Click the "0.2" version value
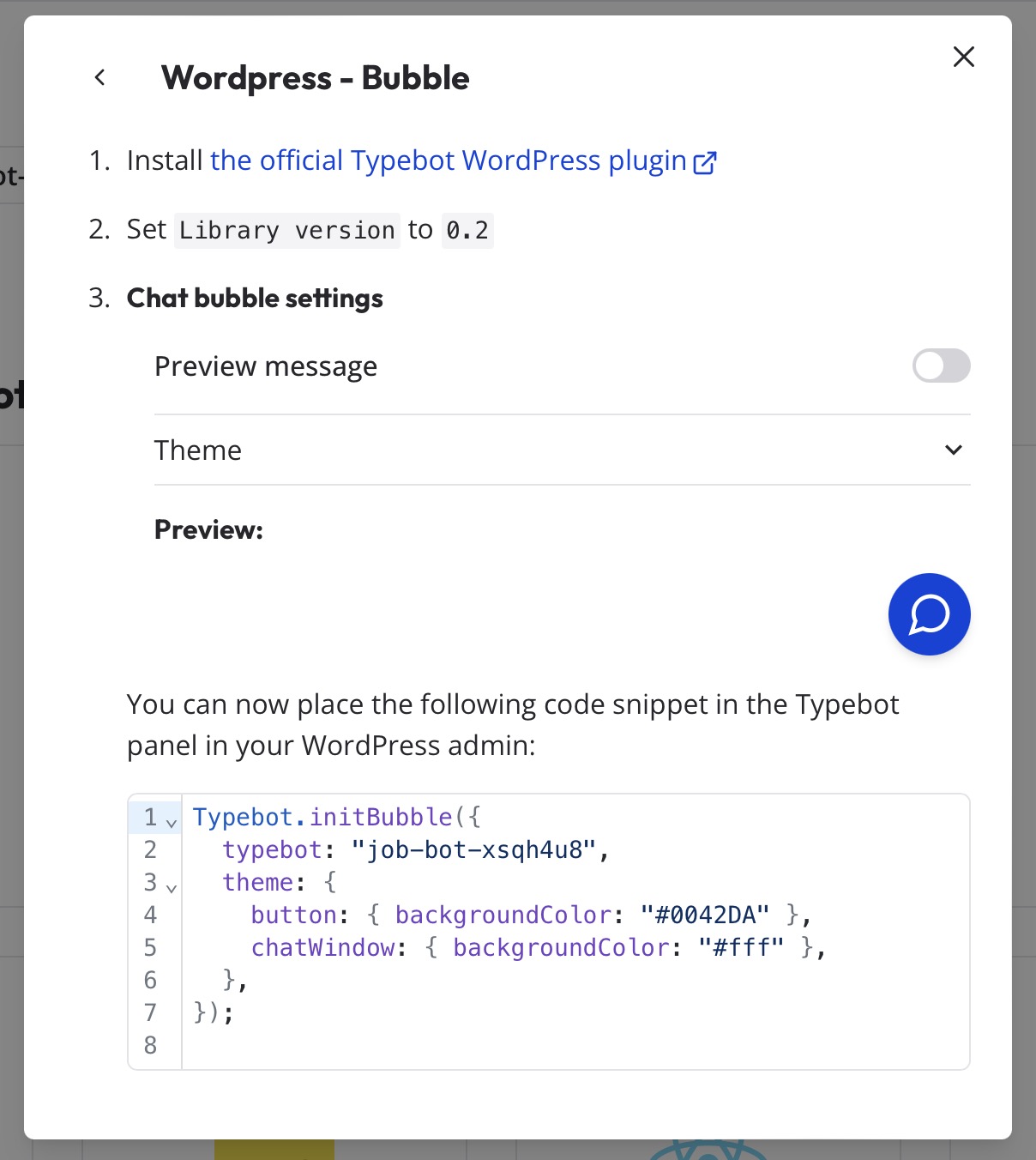The width and height of the screenshot is (1036, 1160). (467, 230)
